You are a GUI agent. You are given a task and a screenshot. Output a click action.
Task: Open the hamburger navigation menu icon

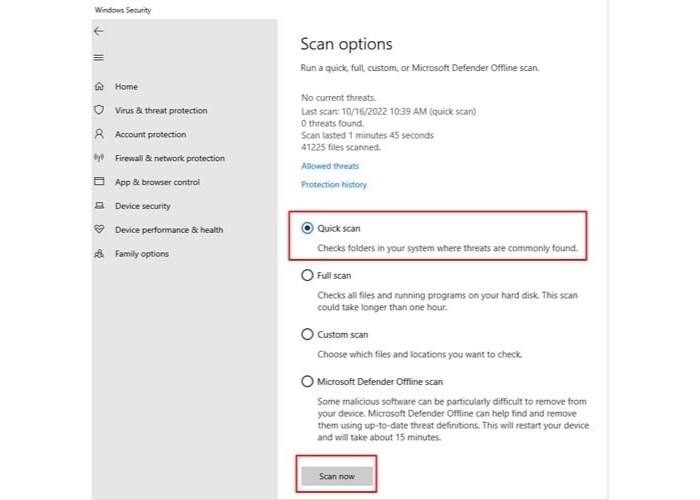(98, 57)
